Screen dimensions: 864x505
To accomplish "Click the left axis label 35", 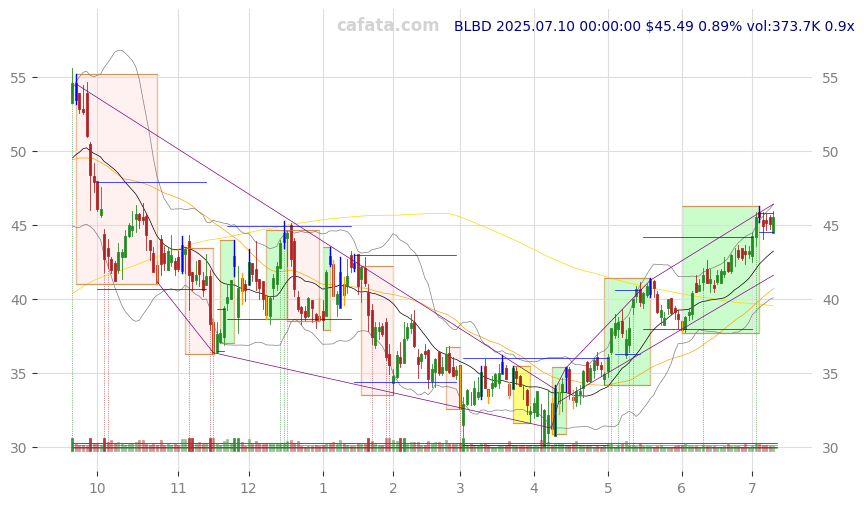I will click(18, 374).
